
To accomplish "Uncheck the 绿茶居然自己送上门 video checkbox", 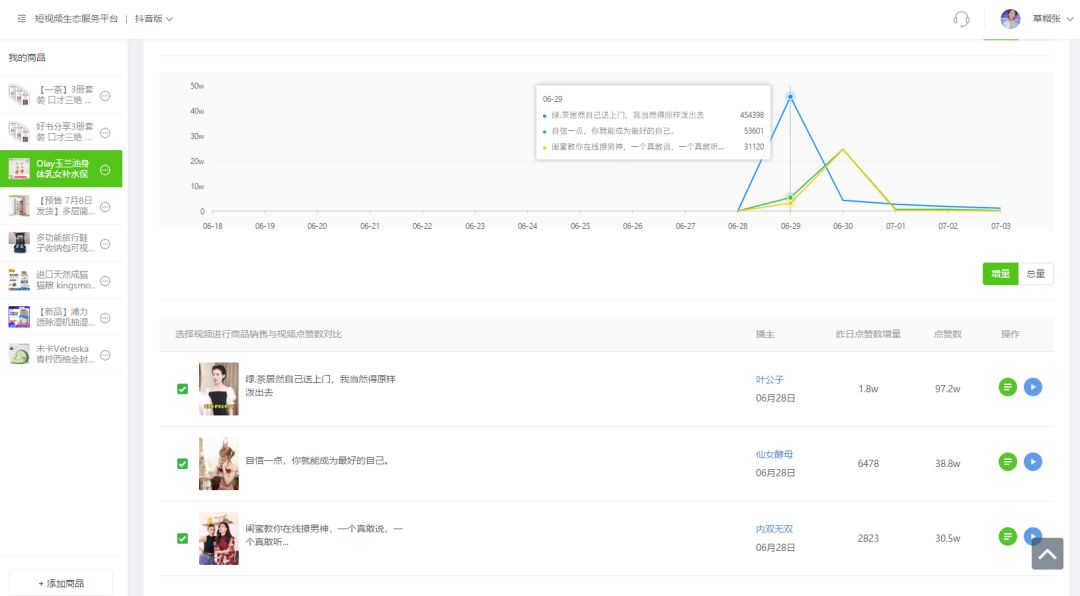I will (182, 389).
